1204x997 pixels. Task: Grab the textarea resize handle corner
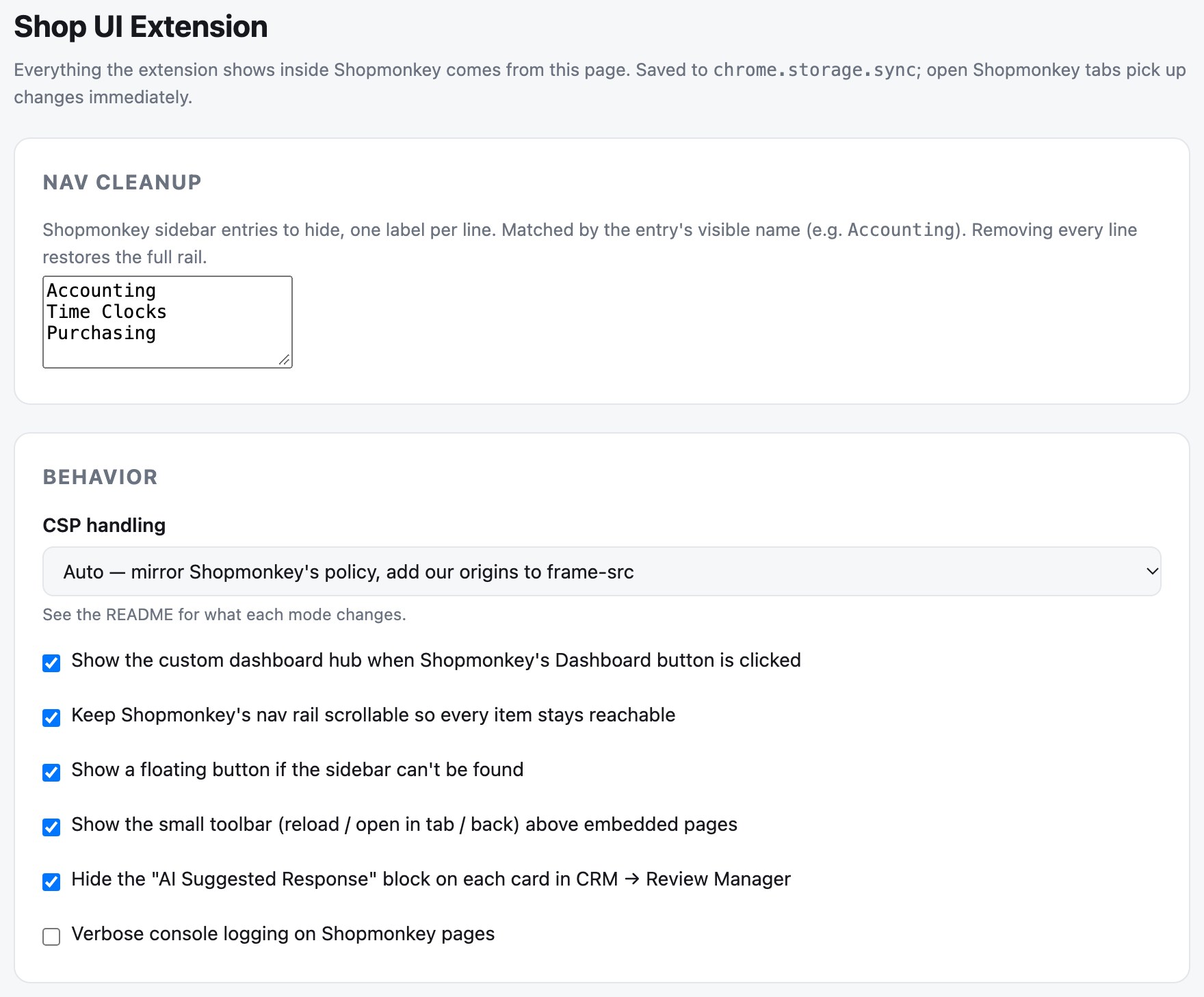click(285, 360)
